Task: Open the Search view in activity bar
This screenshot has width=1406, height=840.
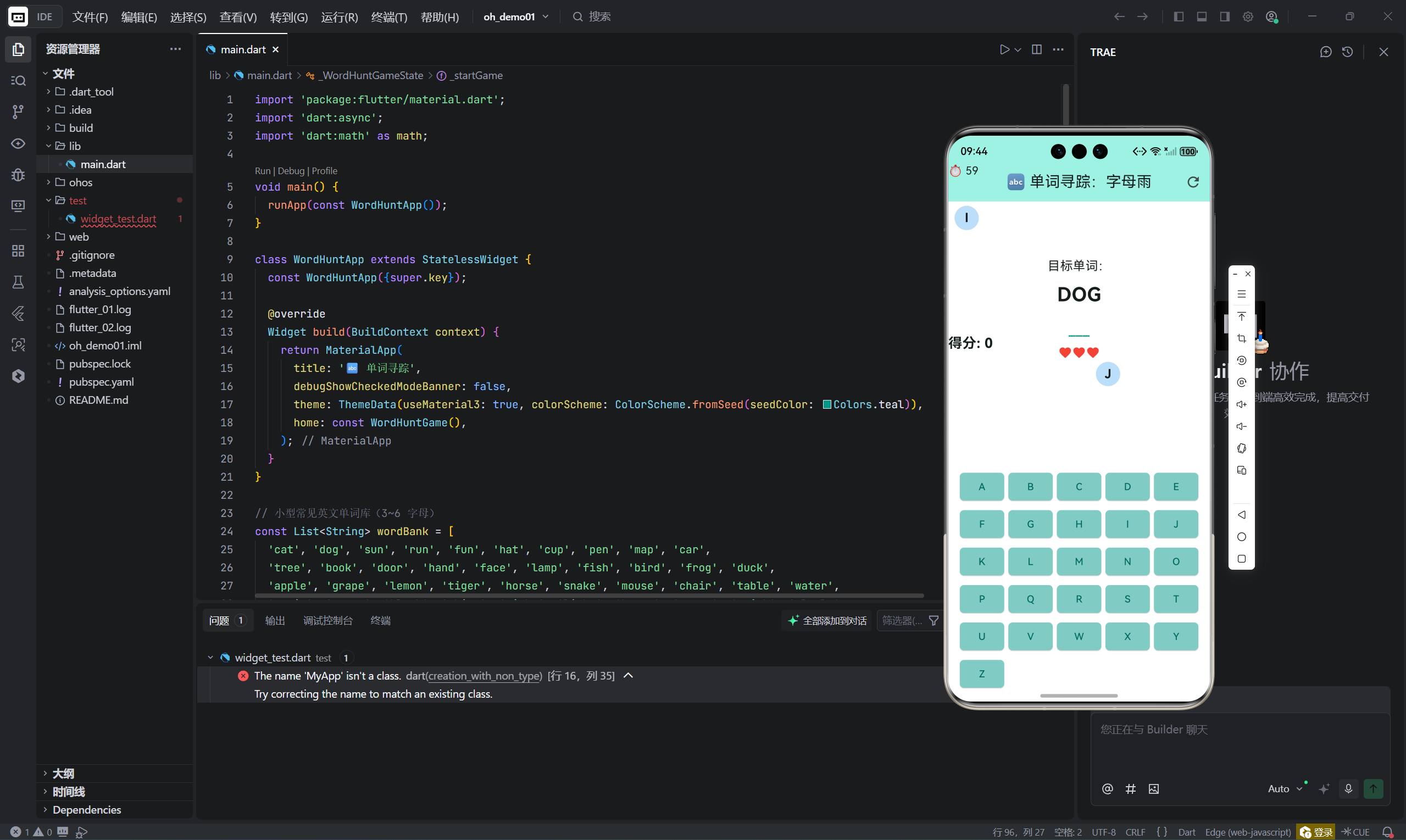Action: [18, 80]
